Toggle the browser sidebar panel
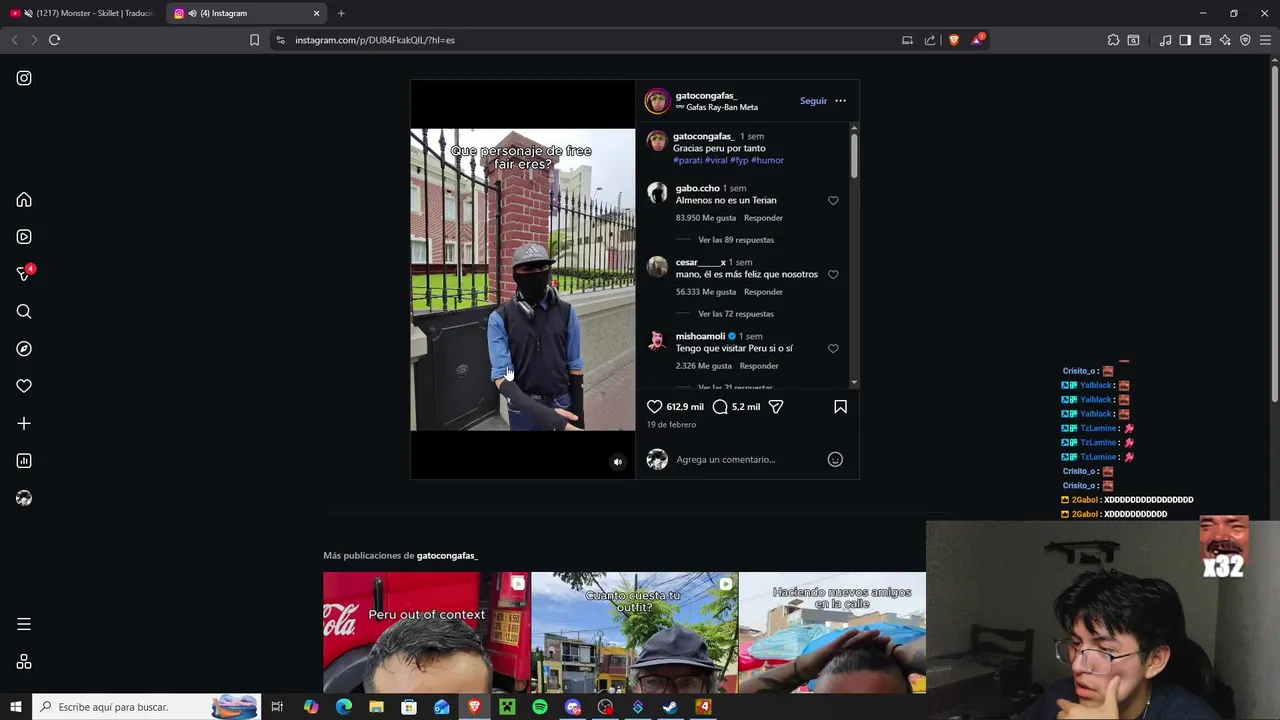This screenshot has height=720, width=1280. point(1185,40)
